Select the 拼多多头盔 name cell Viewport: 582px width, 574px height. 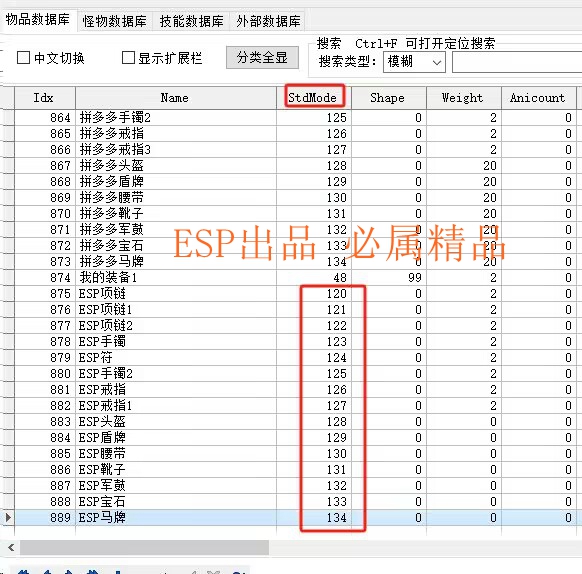tap(176, 166)
